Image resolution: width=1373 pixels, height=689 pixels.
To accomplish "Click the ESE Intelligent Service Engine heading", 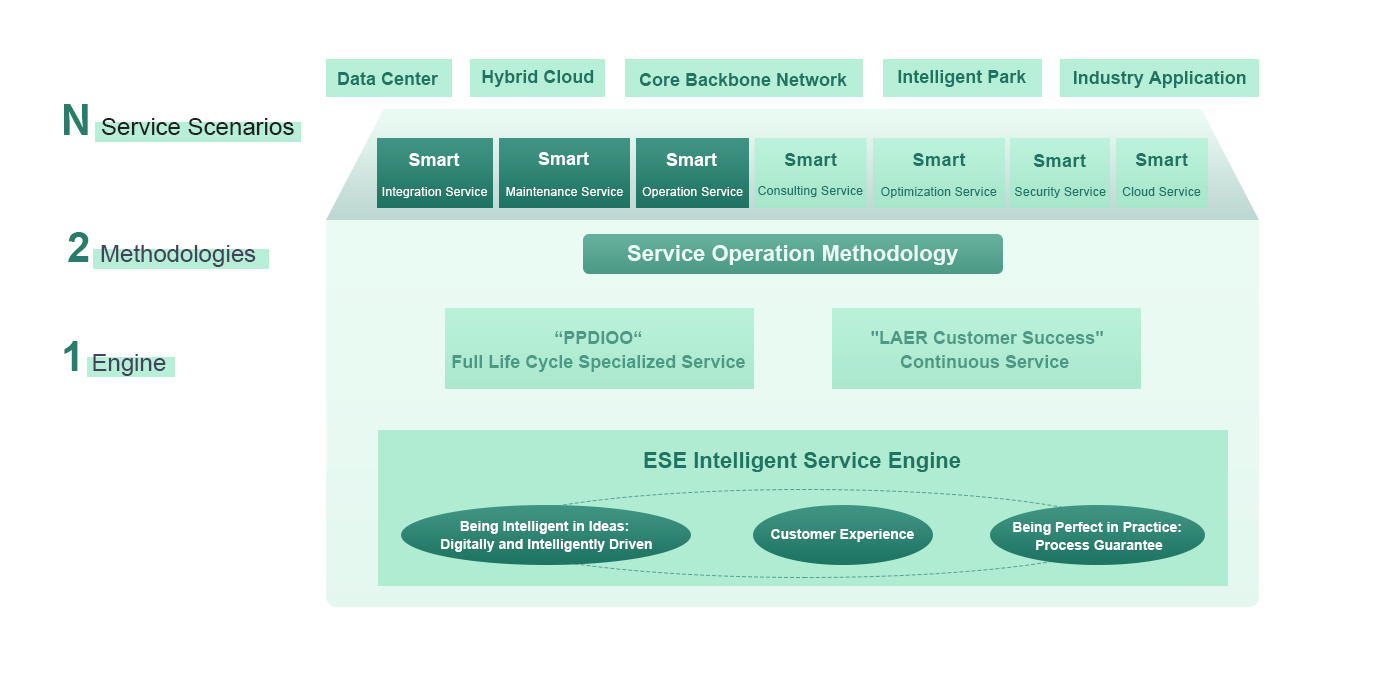I will pos(802,461).
